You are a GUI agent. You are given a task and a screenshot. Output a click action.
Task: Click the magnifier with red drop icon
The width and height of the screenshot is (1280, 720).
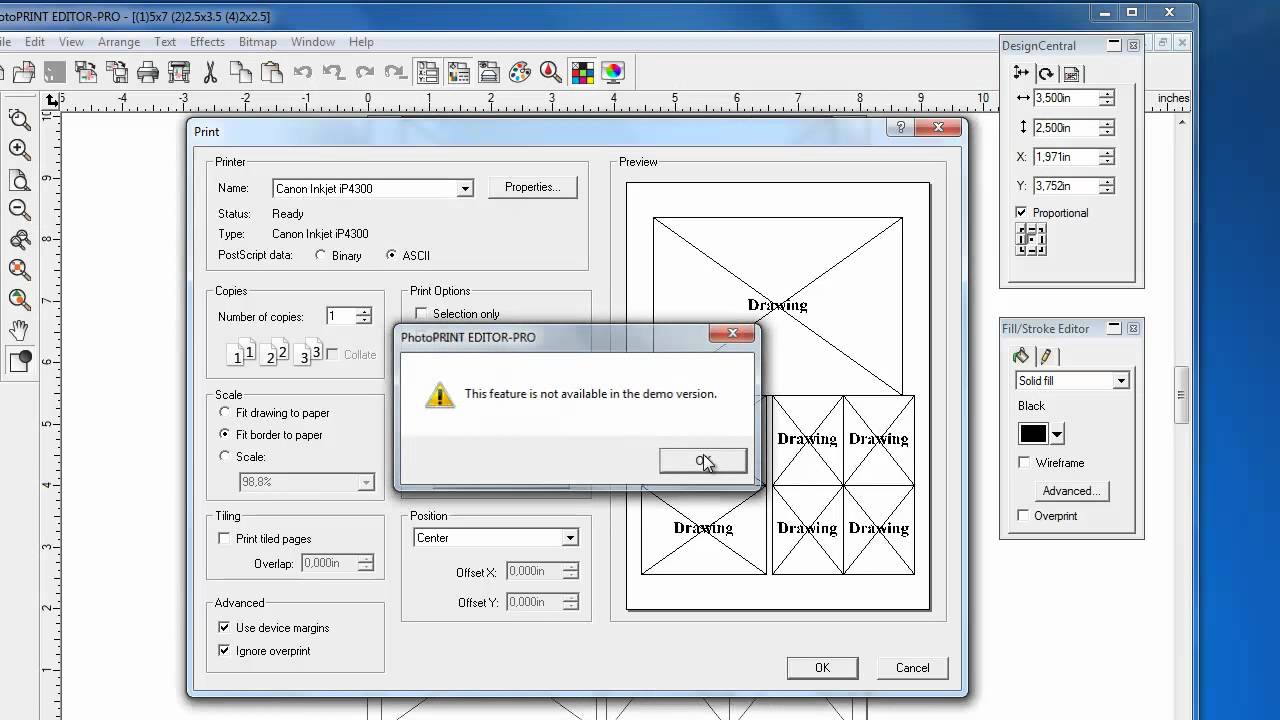click(x=550, y=72)
